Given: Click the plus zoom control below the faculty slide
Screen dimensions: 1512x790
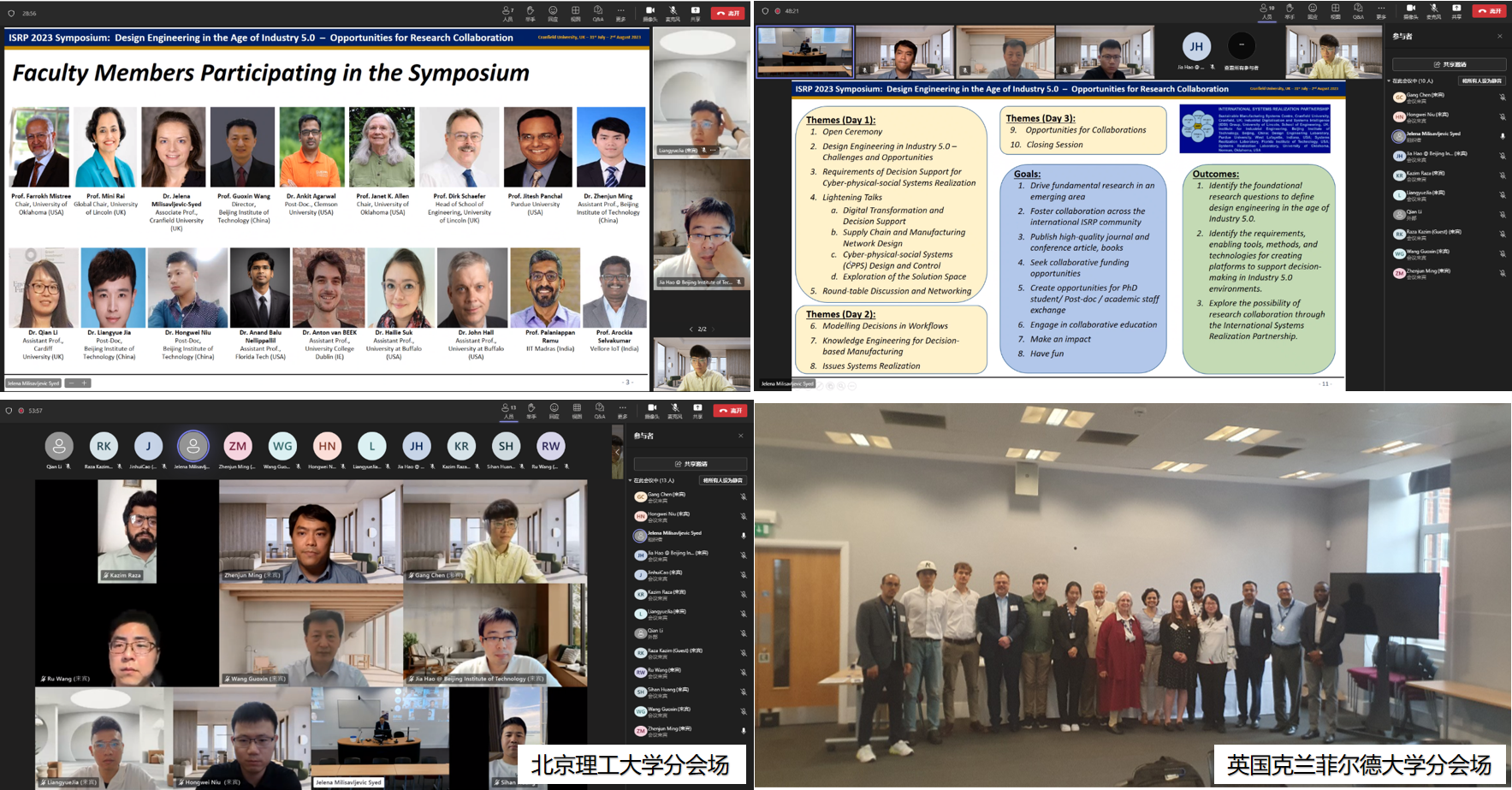Looking at the screenshot, I should tap(85, 383).
